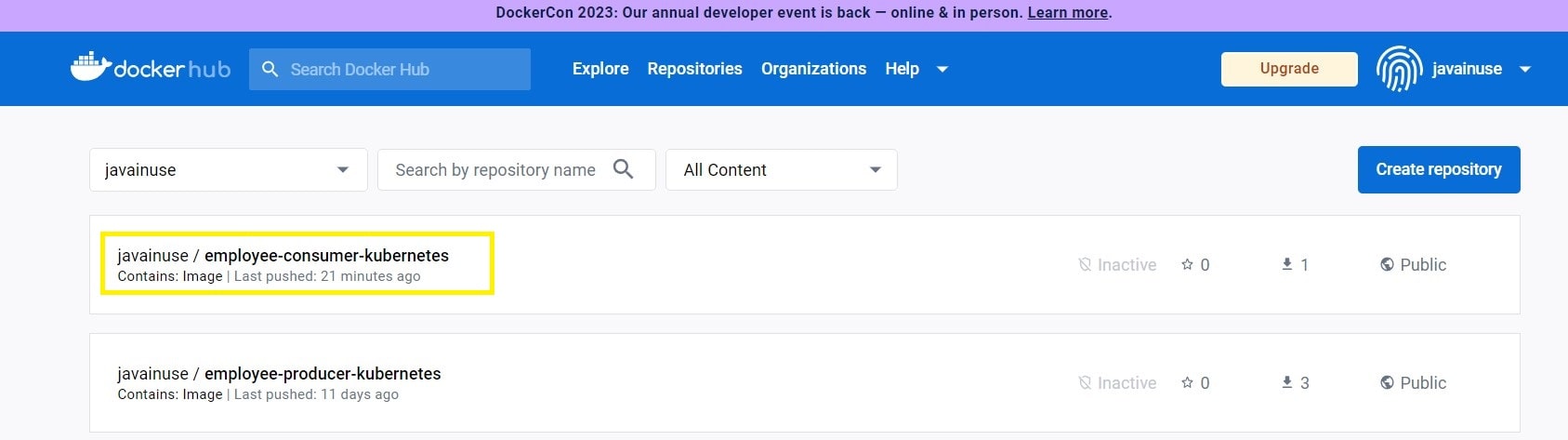Click download count 1 on employee-consumer-kubernetes row

coord(1304,264)
